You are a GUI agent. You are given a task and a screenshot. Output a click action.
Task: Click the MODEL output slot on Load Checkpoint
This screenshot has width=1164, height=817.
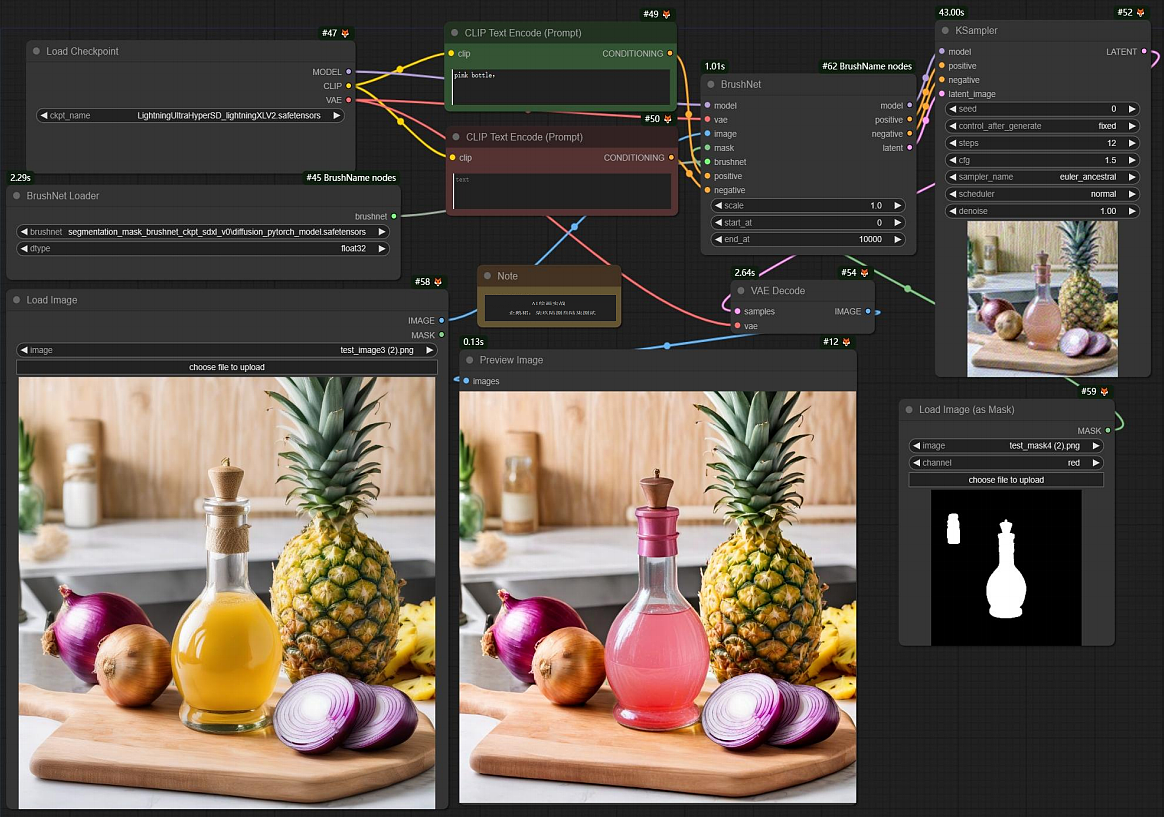tap(349, 72)
